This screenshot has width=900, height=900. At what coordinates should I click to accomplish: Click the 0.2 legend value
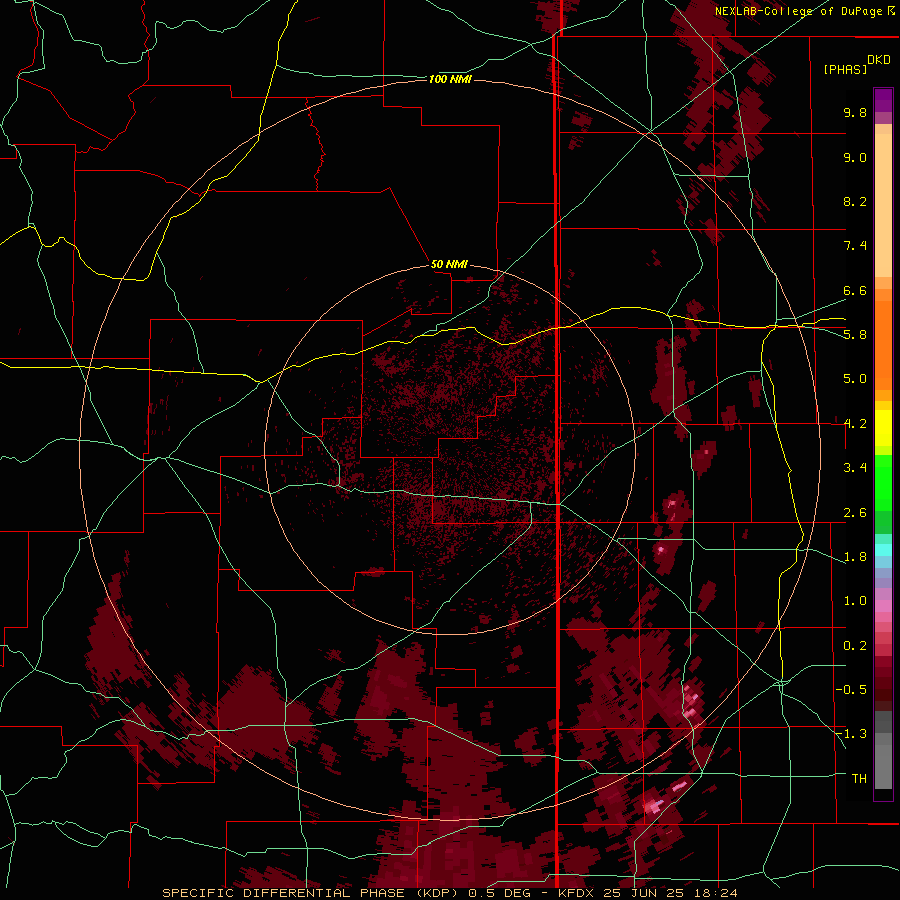(x=855, y=646)
